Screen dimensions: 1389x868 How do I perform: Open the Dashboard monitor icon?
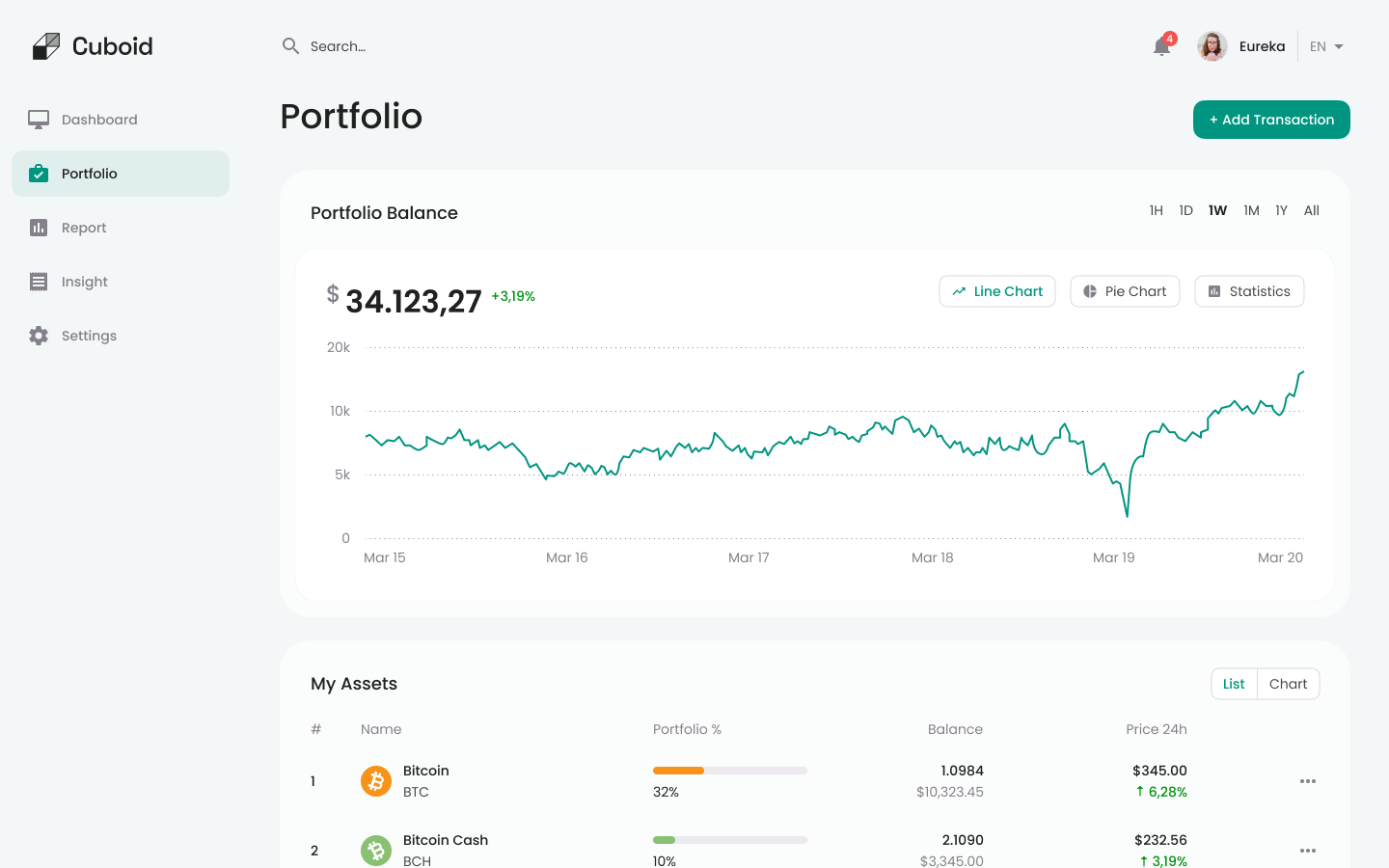coord(38,119)
